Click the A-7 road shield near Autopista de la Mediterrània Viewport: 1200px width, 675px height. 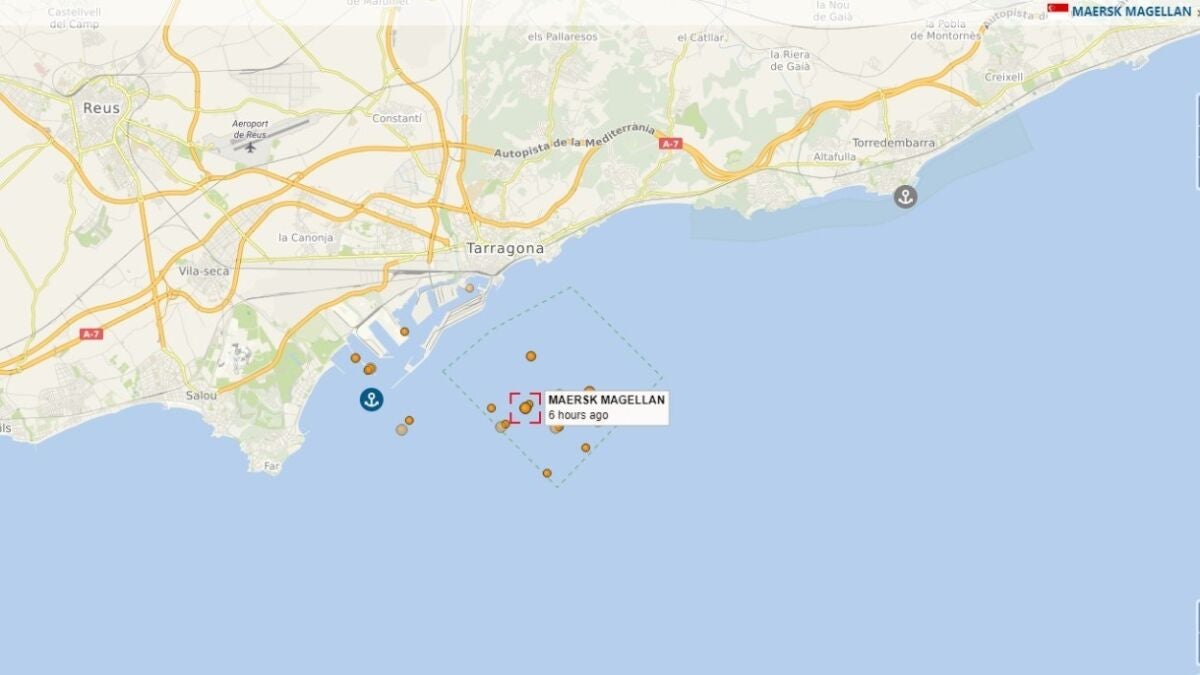(x=670, y=144)
